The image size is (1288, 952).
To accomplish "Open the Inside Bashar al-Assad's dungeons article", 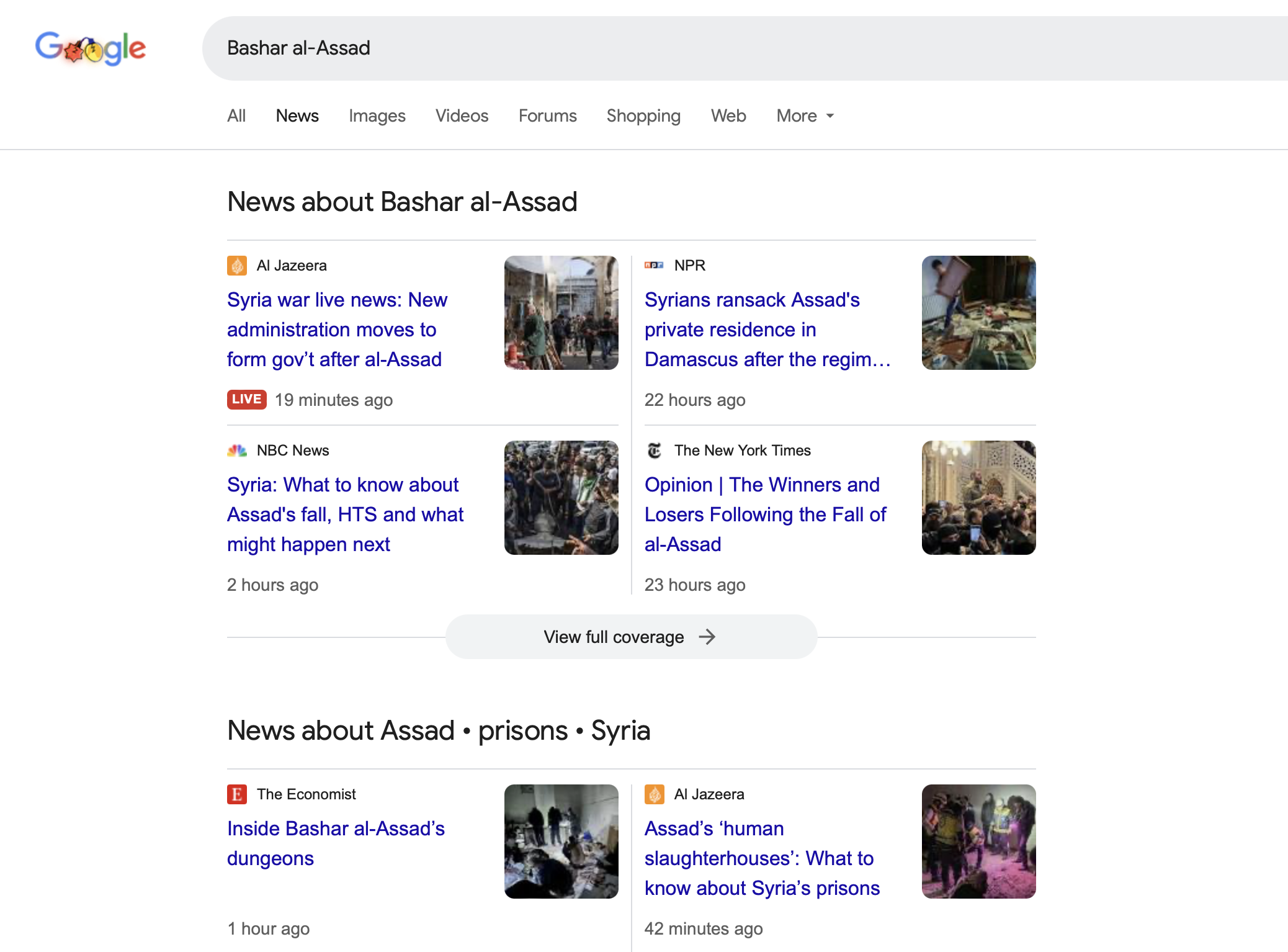I will (336, 843).
